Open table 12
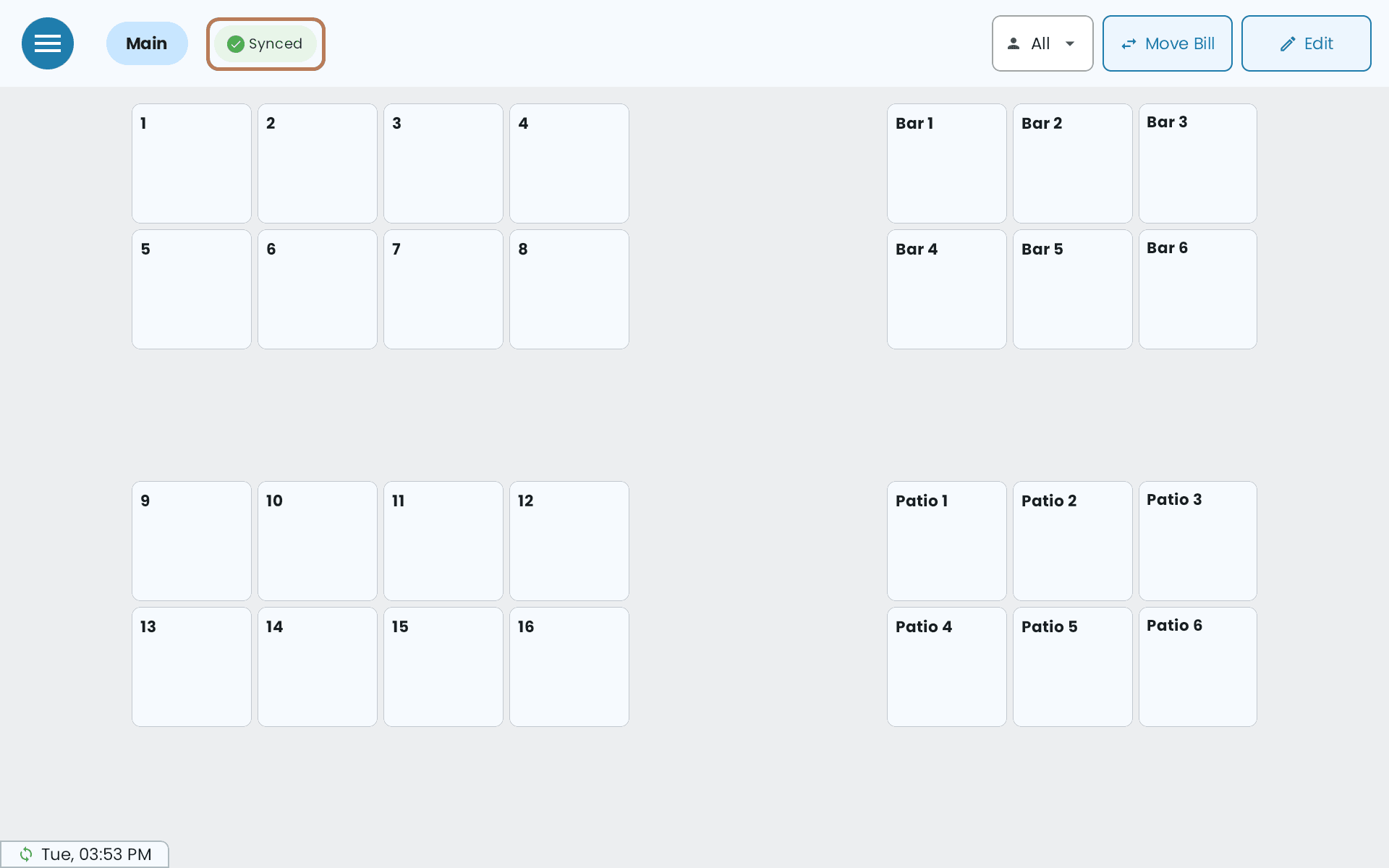This screenshot has height=868, width=1389. [569, 541]
